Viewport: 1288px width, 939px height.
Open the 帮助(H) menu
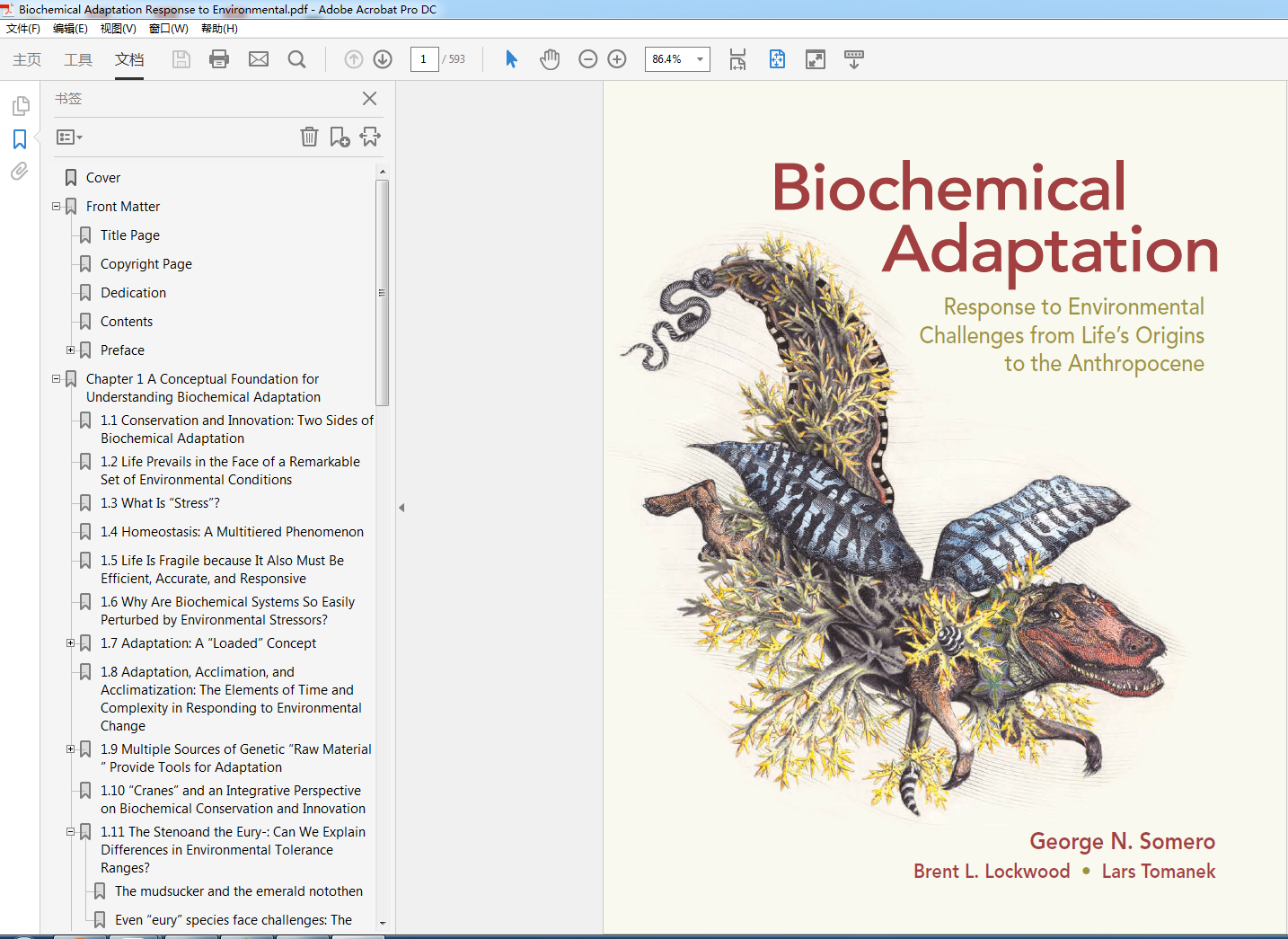[x=219, y=29]
